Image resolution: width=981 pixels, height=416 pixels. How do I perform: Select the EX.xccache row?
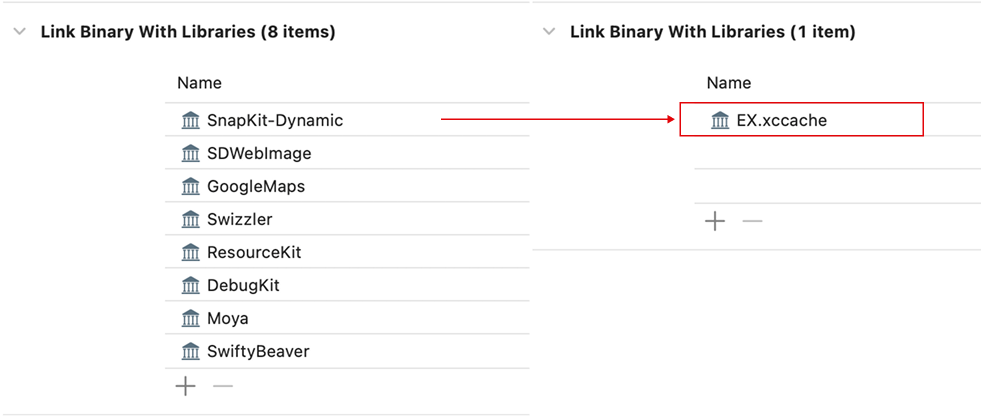(x=801, y=119)
